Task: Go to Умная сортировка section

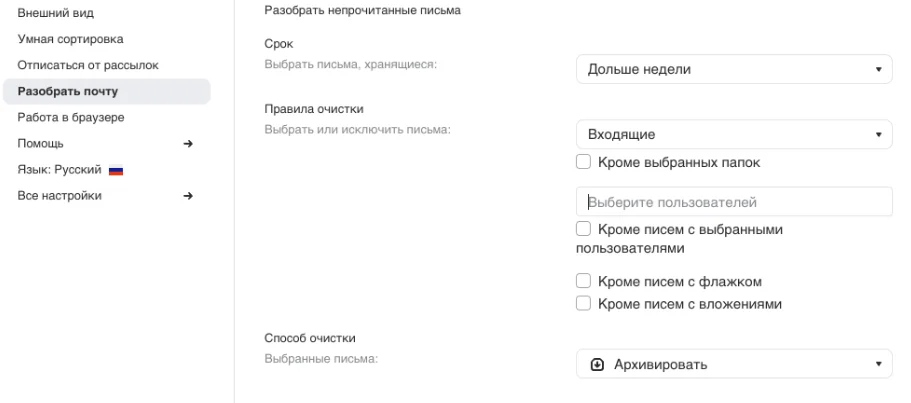Action: pyautogui.click(x=70, y=39)
